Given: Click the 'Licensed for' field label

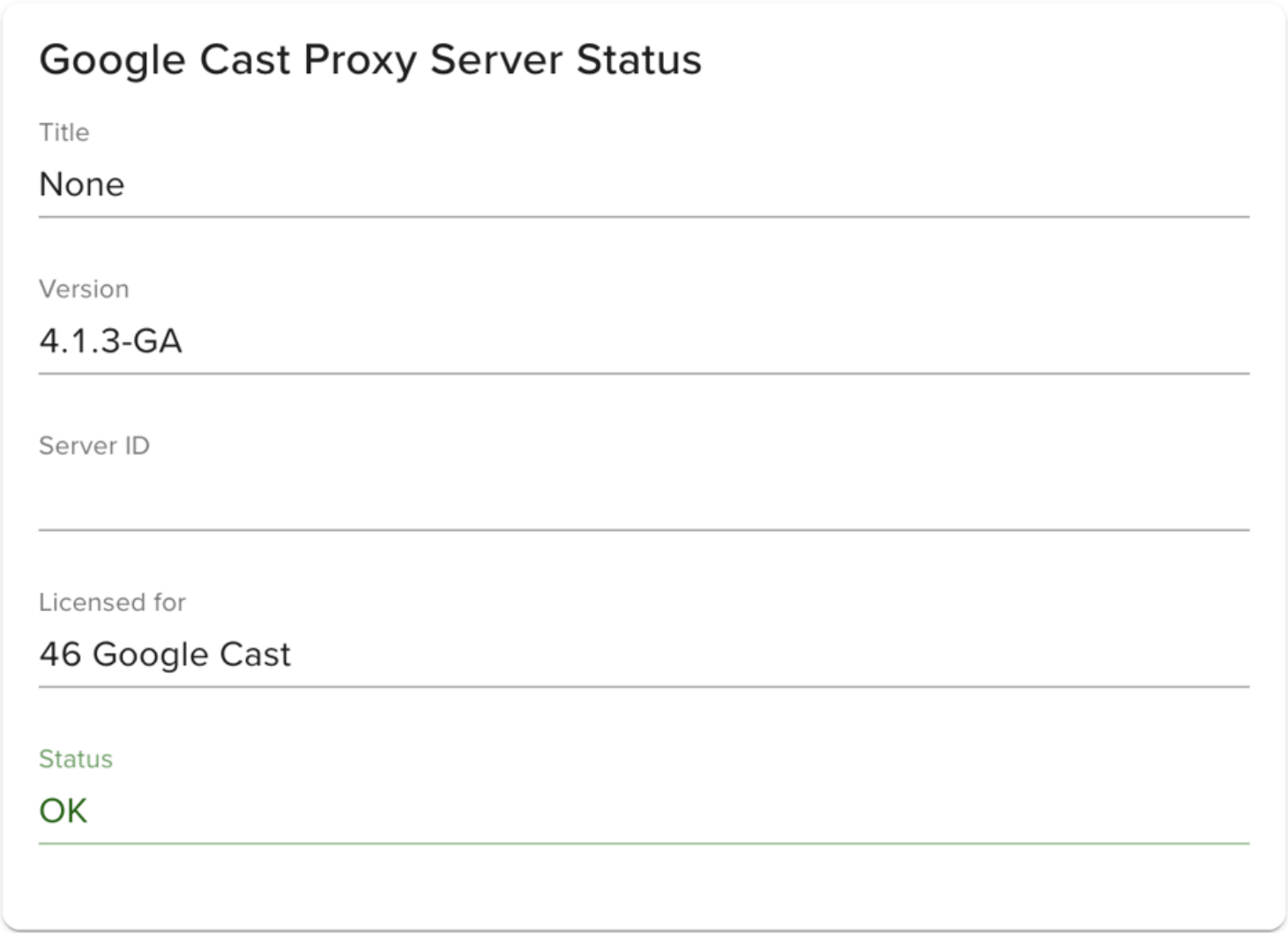Looking at the screenshot, I should pyautogui.click(x=112, y=602).
